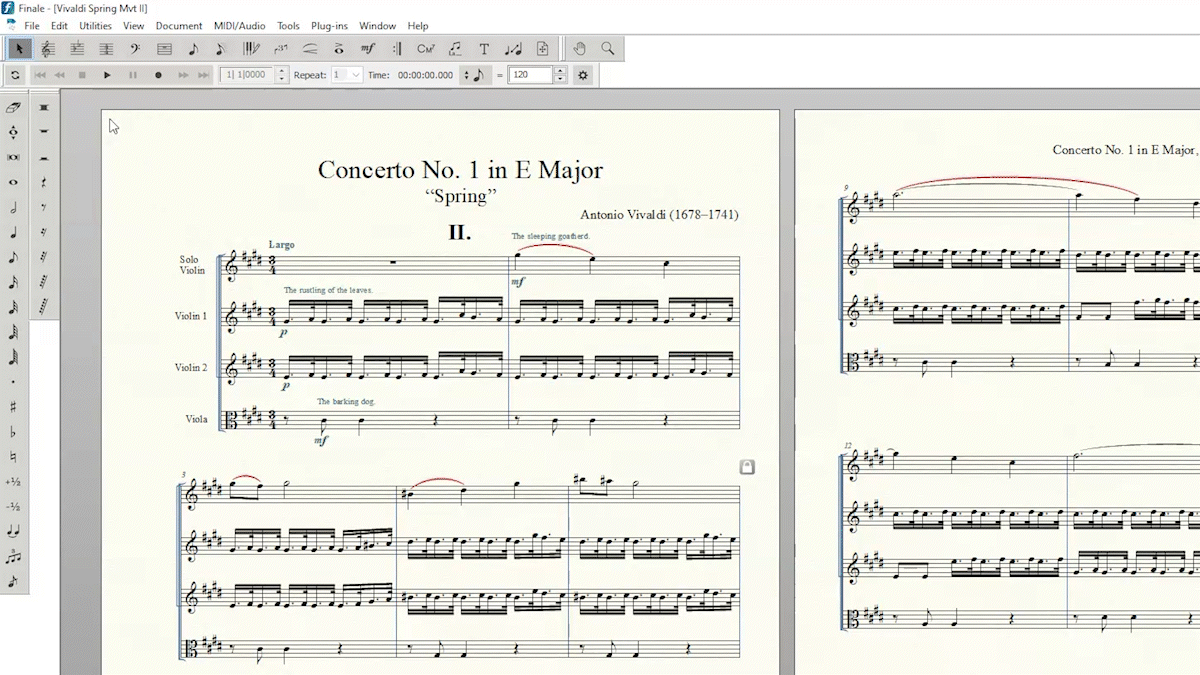Open the tempo note duration dropdown
The width and height of the screenshot is (1200, 675).
[x=477, y=75]
